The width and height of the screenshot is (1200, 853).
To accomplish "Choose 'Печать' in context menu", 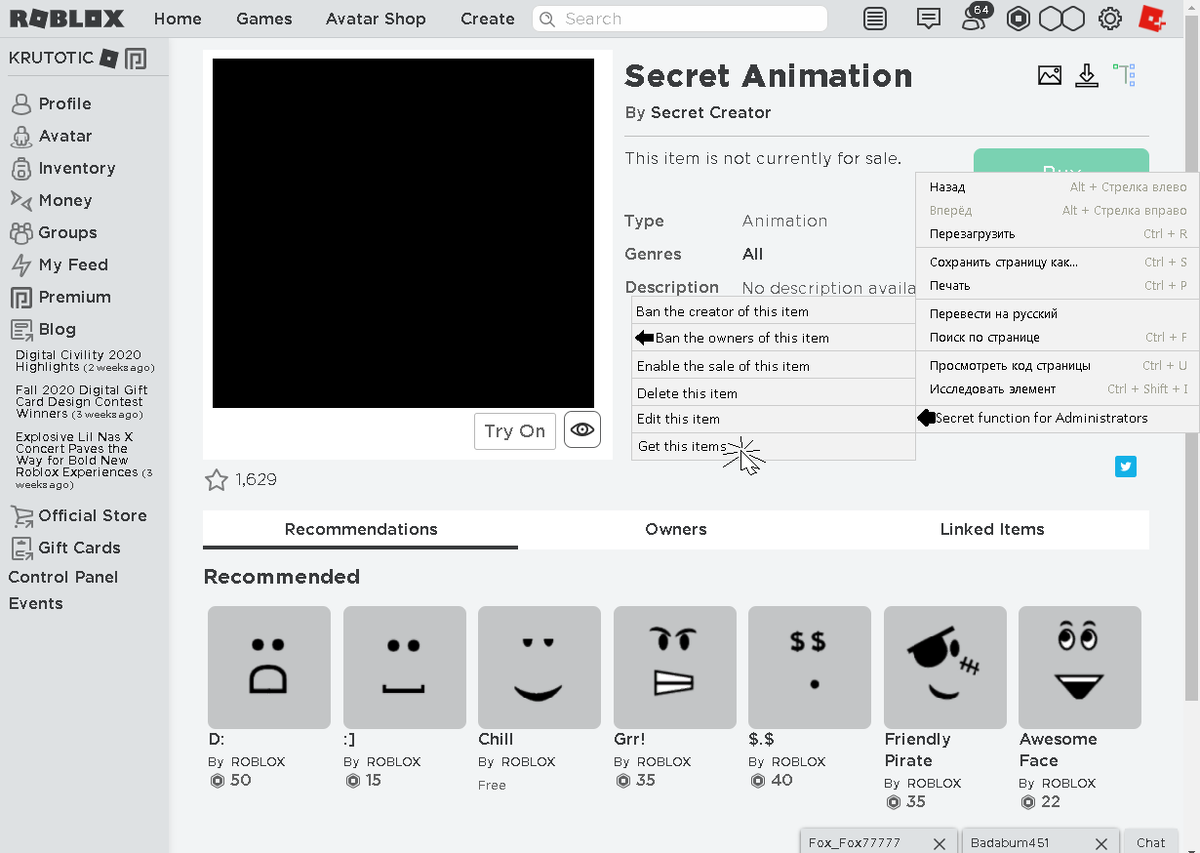I will point(1057,286).
